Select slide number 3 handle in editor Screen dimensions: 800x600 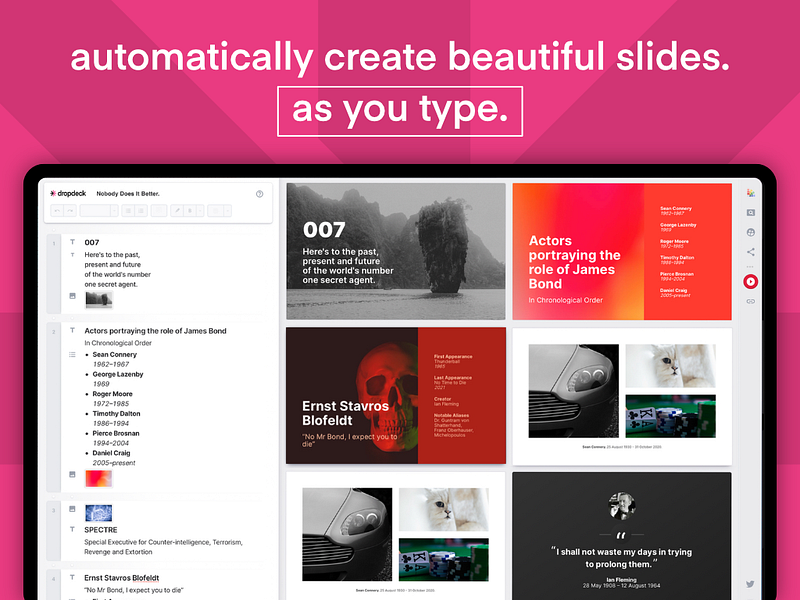(54, 531)
